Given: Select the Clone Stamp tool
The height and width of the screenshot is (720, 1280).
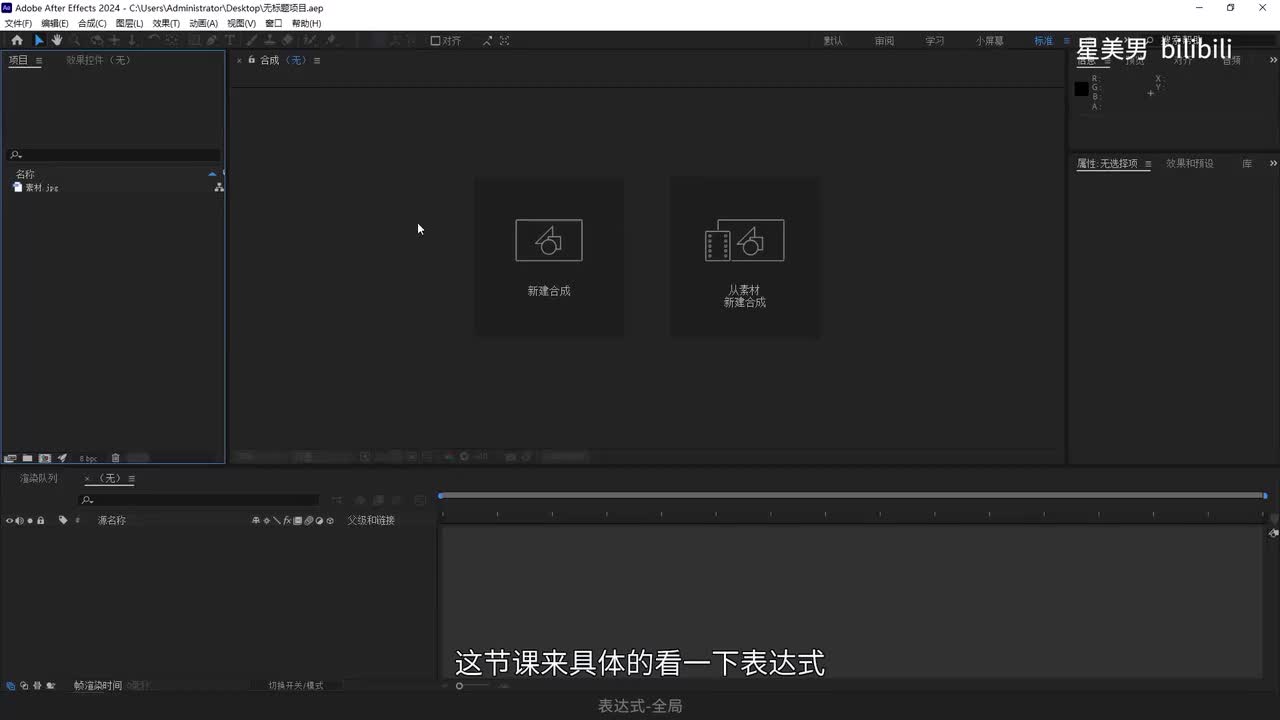Looking at the screenshot, I should (x=269, y=40).
